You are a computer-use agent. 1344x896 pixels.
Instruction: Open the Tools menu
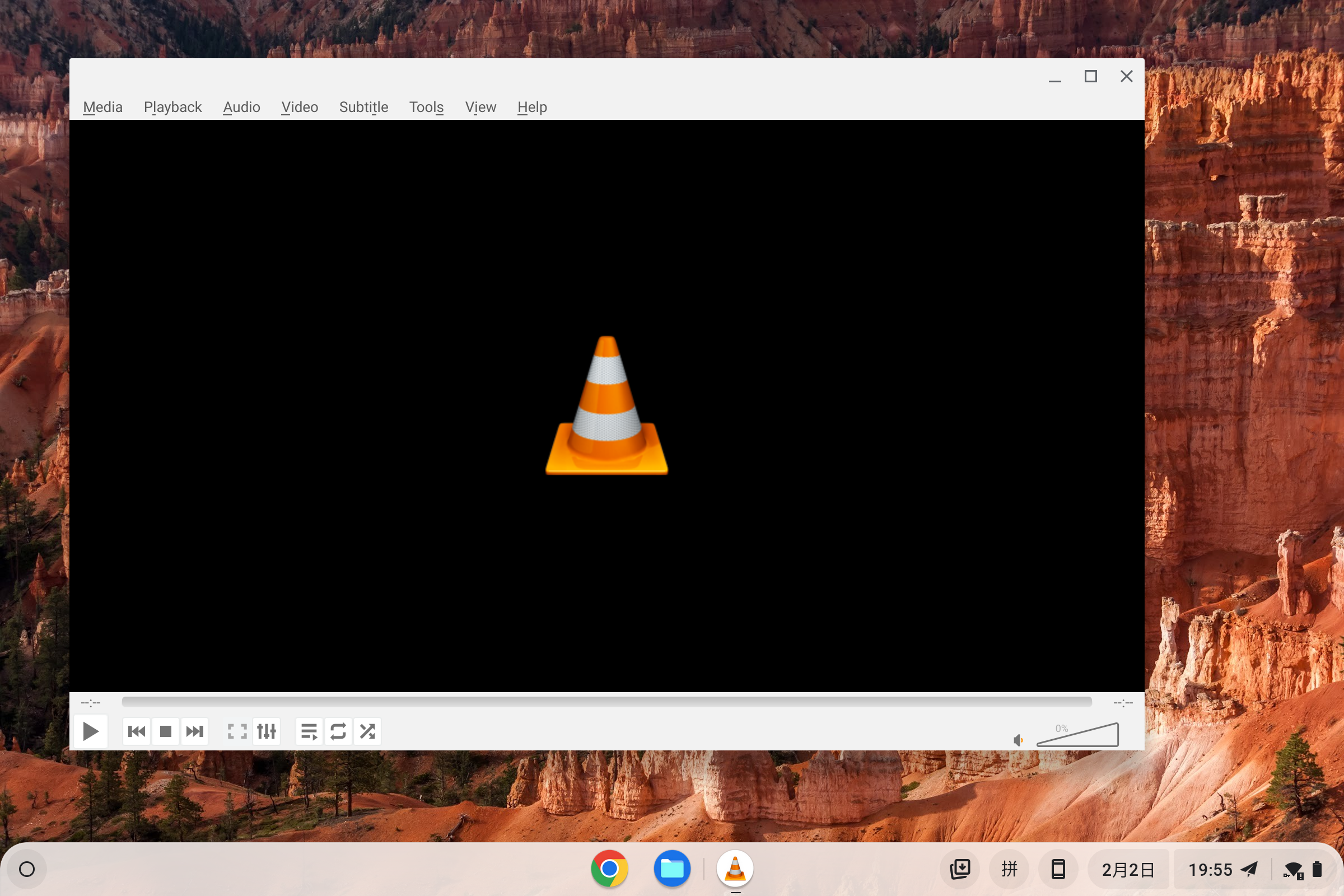pyautogui.click(x=426, y=107)
